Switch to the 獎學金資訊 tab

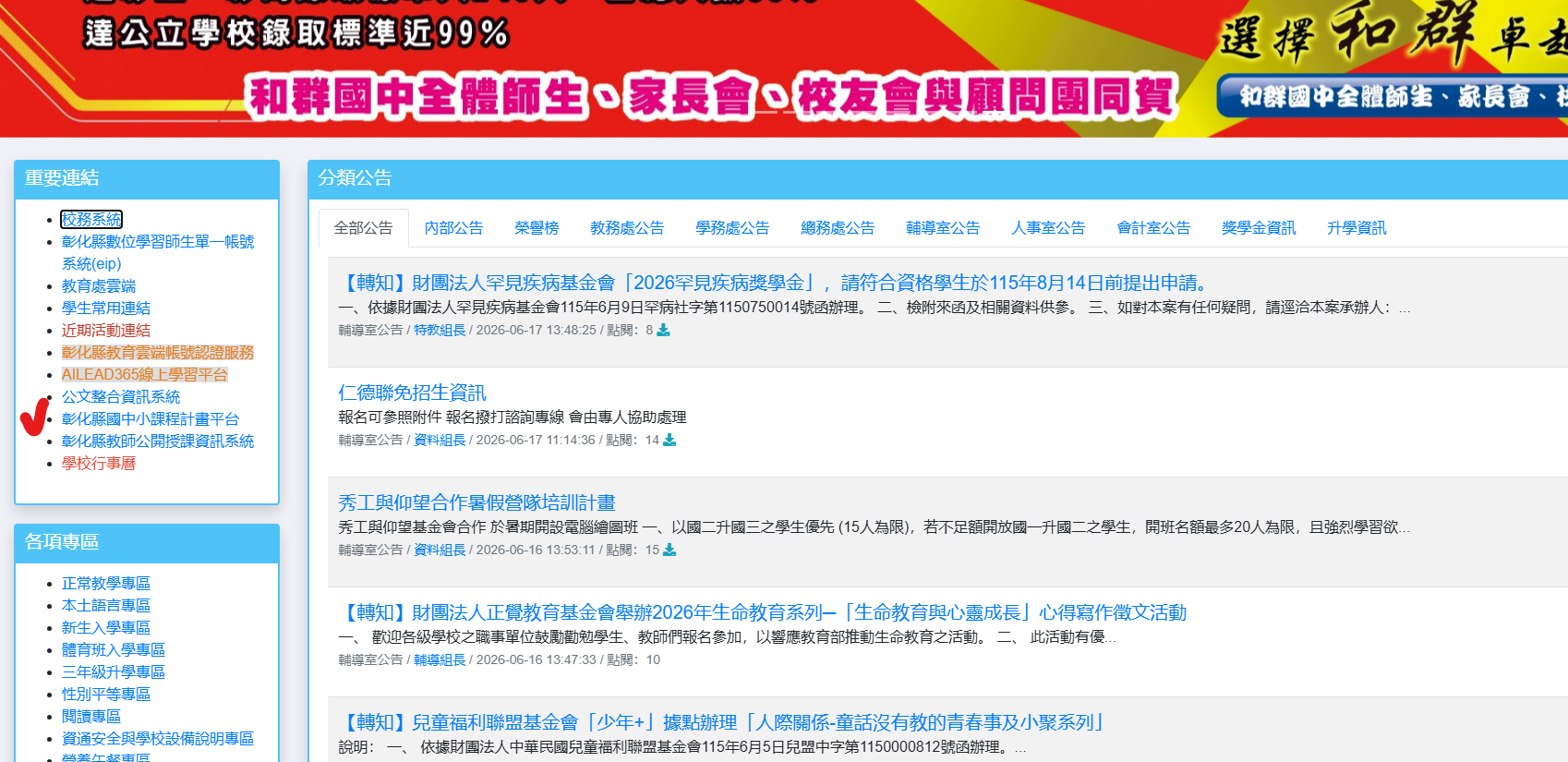[x=1259, y=228]
